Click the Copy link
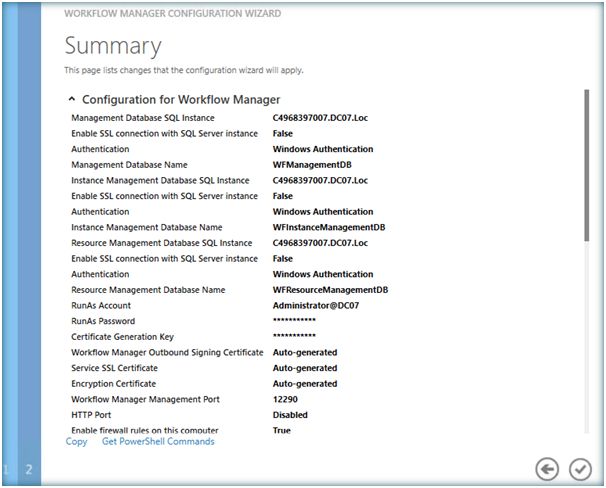Image resolution: width=606 pixels, height=488 pixels. pyautogui.click(x=76, y=441)
